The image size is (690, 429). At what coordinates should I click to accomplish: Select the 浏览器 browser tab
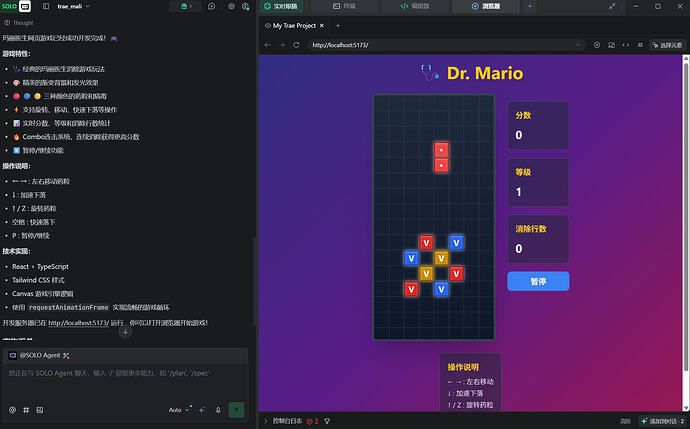point(486,6)
